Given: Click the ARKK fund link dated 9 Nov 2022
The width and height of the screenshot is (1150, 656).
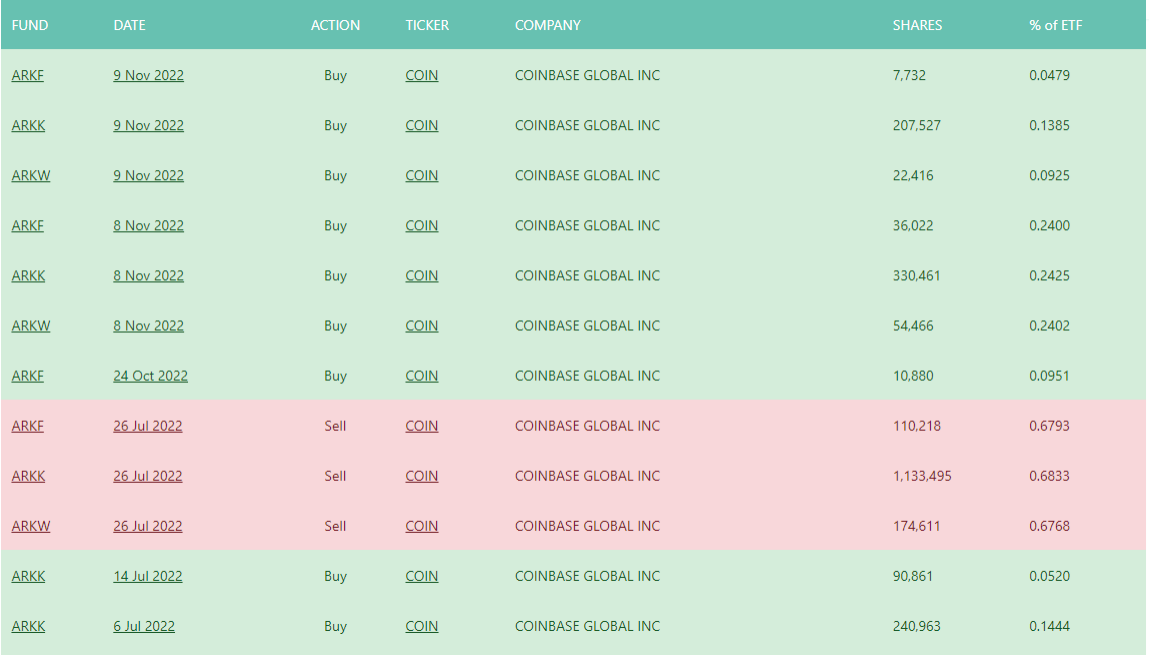Looking at the screenshot, I should 28,125.
